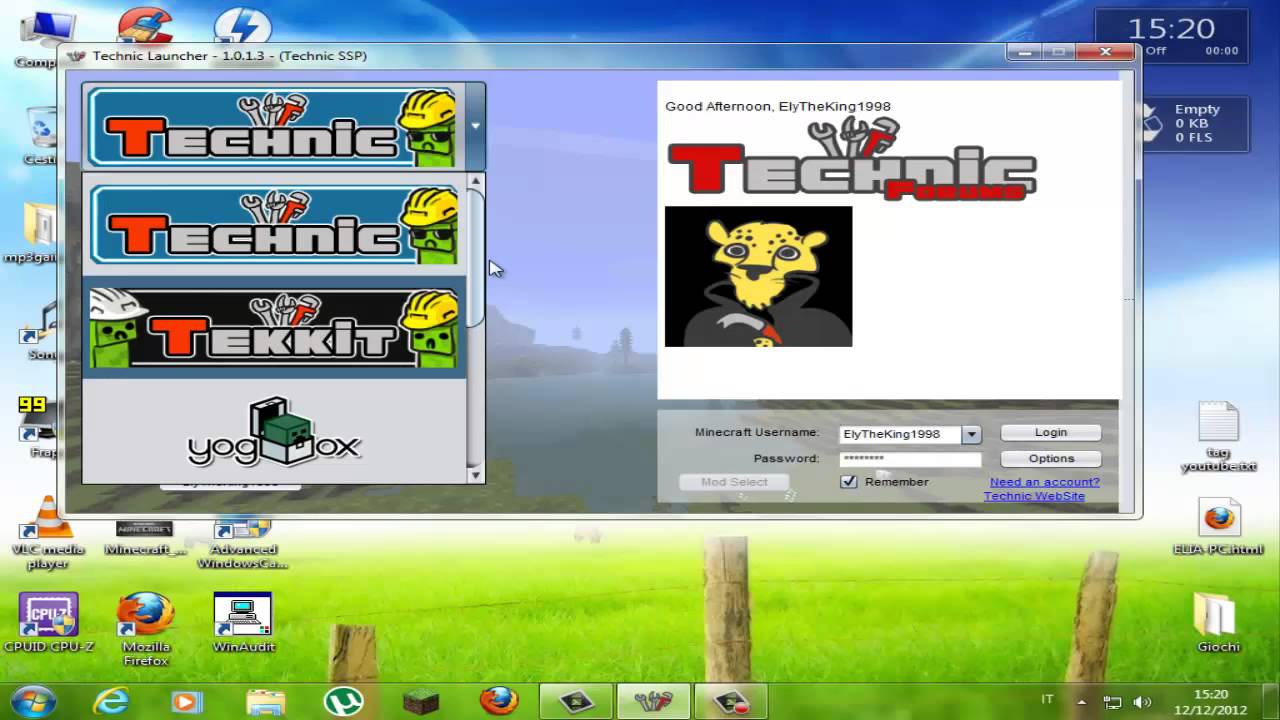Open launcher Options
The height and width of the screenshot is (720, 1280).
pyautogui.click(x=1051, y=459)
